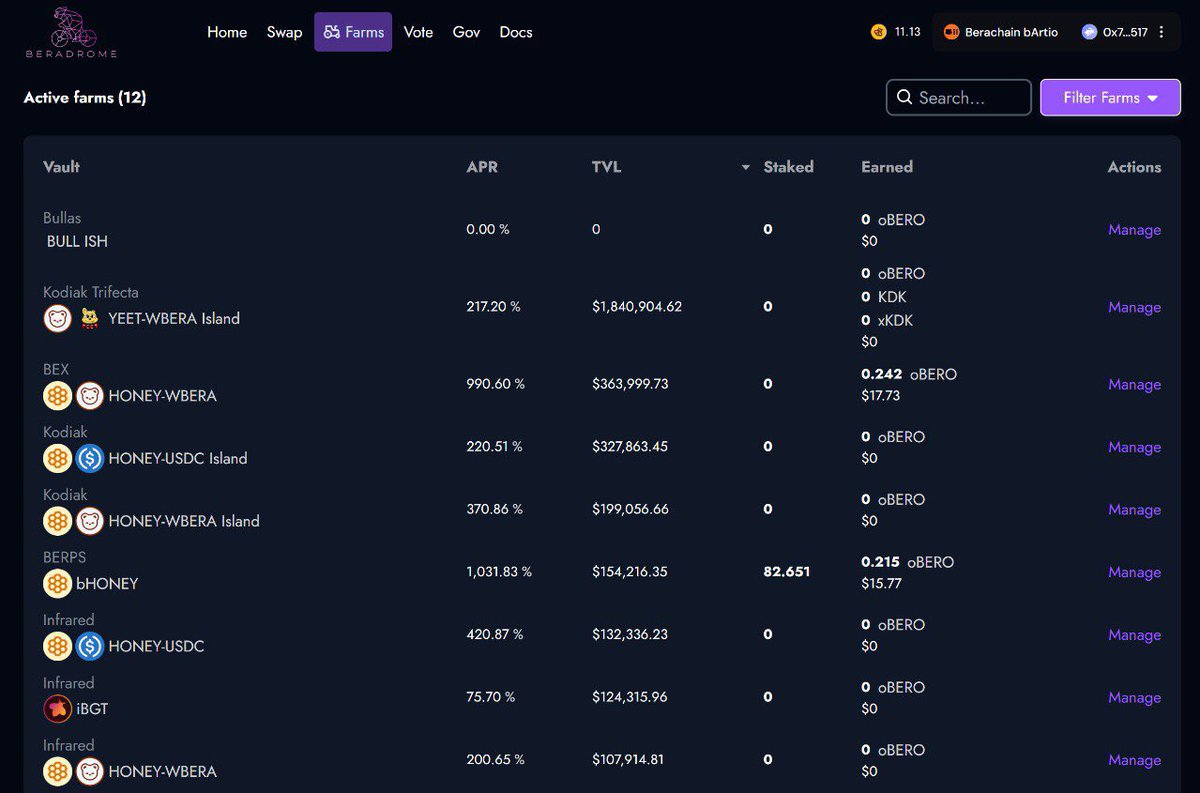Viewport: 1200px width, 793px height.
Task: Open the Docs link in navigation
Action: coord(516,32)
